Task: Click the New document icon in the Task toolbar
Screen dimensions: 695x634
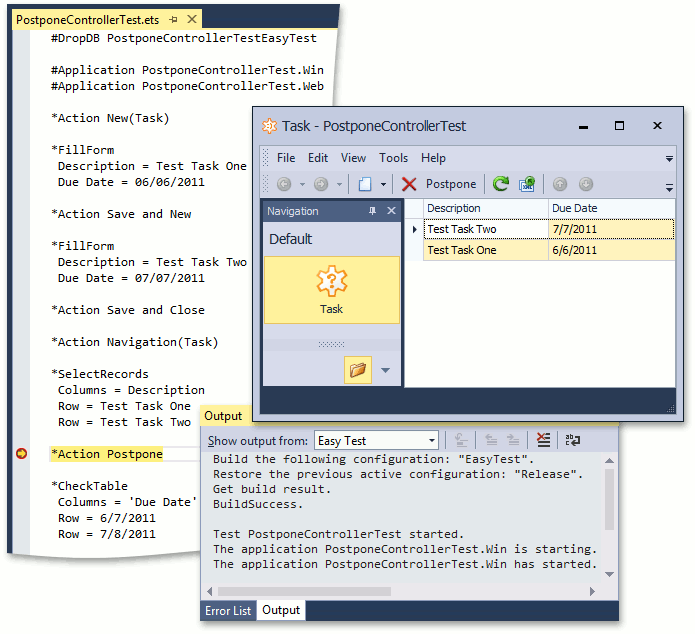Action: pyautogui.click(x=365, y=184)
